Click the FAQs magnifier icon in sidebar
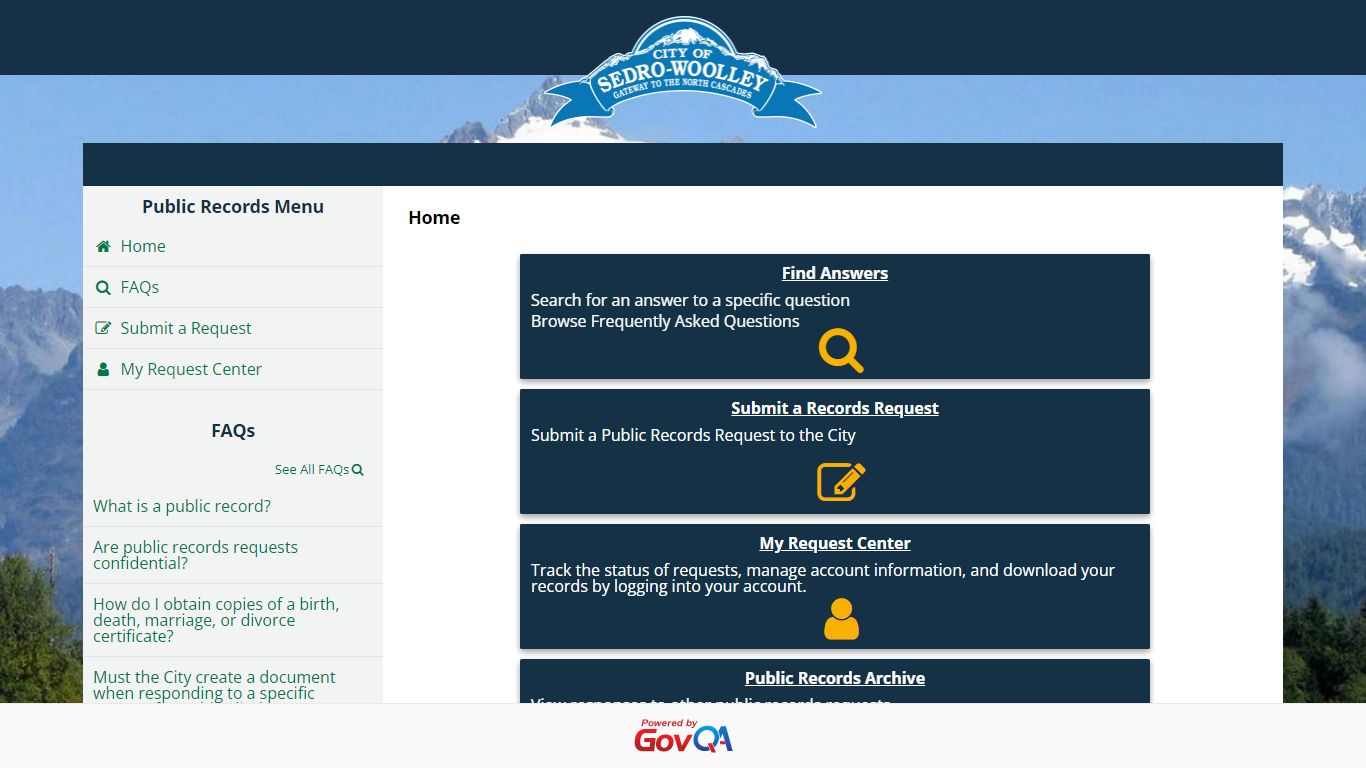 pos(103,287)
